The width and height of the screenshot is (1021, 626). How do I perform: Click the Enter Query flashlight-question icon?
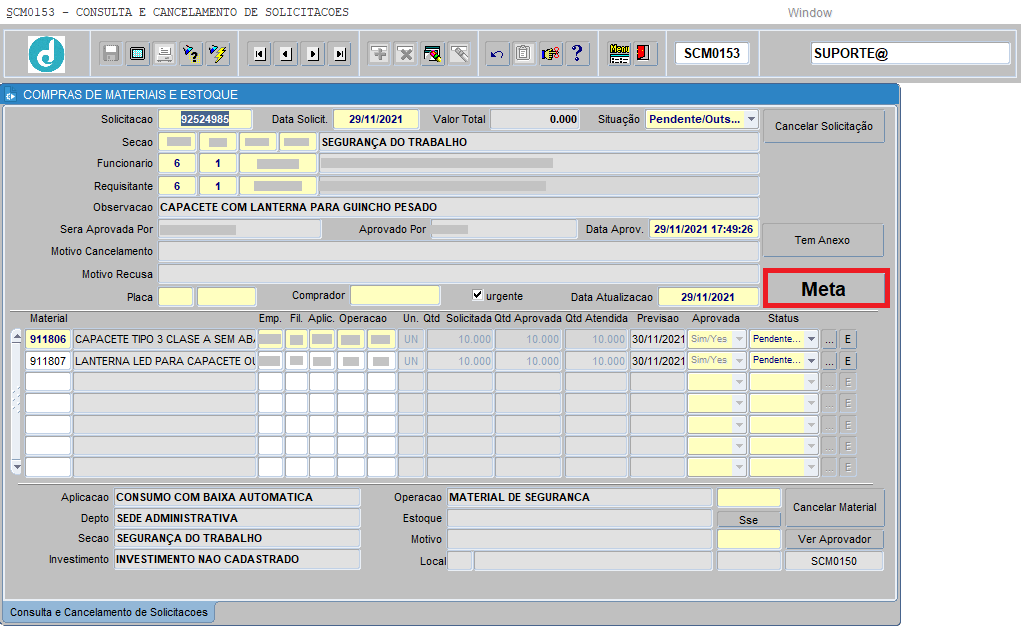(191, 53)
